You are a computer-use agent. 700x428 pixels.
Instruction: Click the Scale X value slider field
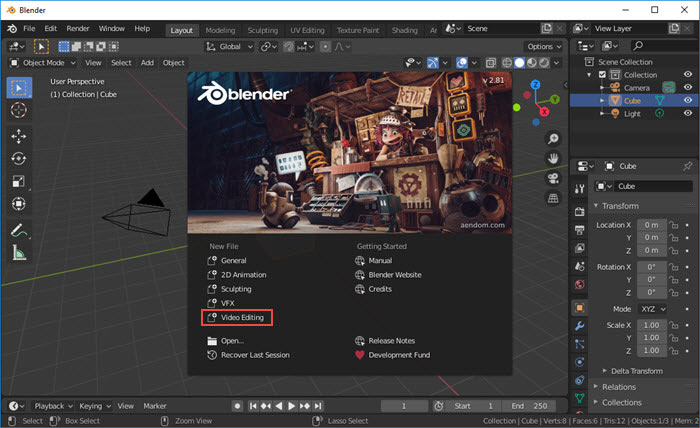pyautogui.click(x=650, y=325)
